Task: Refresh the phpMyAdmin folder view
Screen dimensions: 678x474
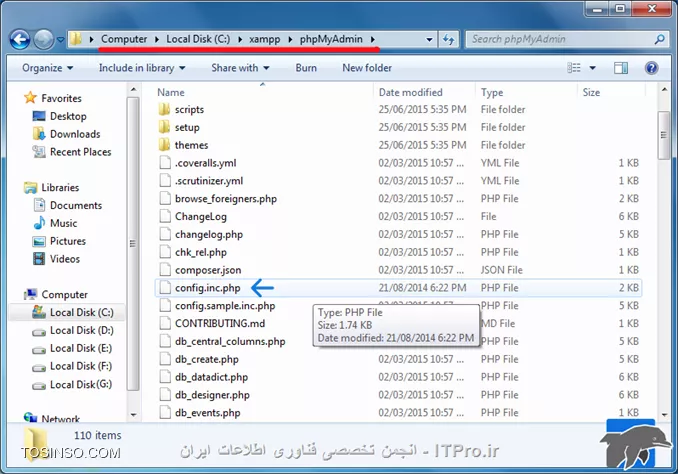Action: point(448,39)
